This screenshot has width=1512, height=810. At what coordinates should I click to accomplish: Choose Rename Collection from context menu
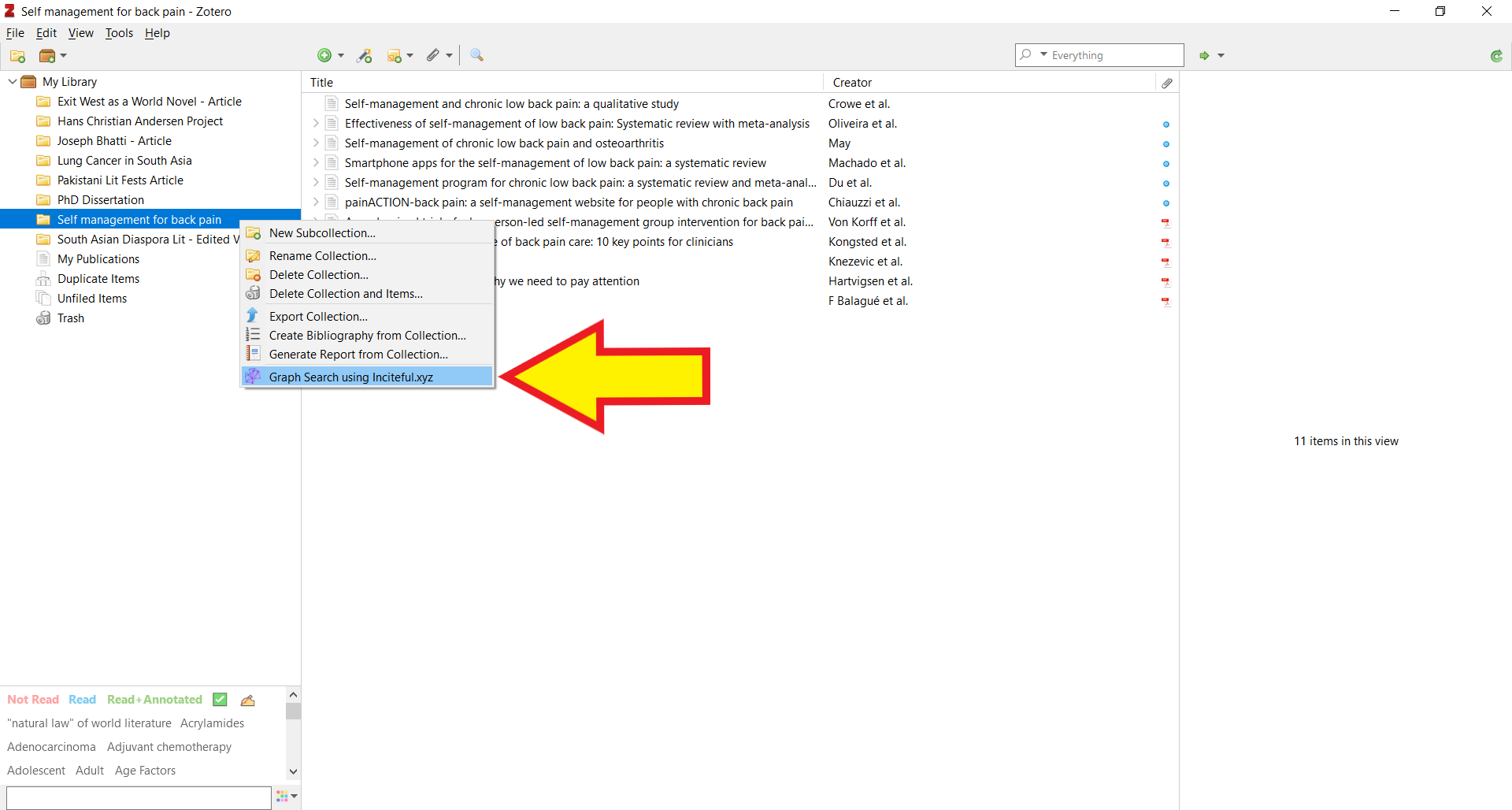[367, 256]
